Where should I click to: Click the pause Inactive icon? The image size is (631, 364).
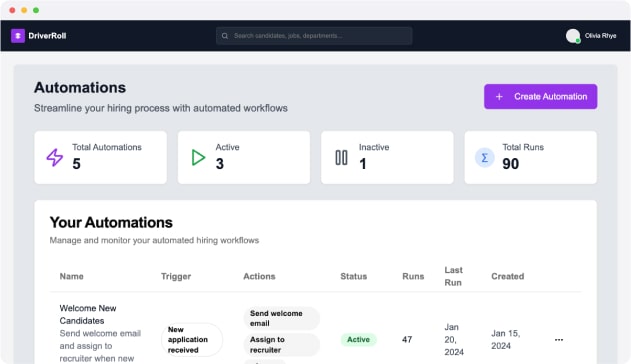(x=341, y=157)
